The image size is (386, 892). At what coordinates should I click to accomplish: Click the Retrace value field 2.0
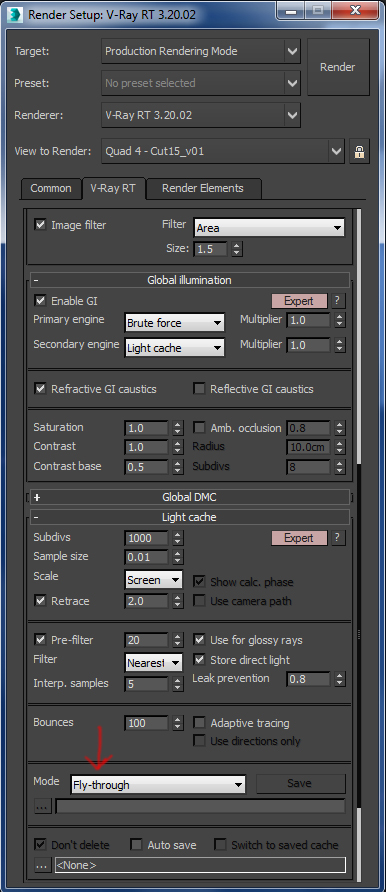tap(147, 601)
